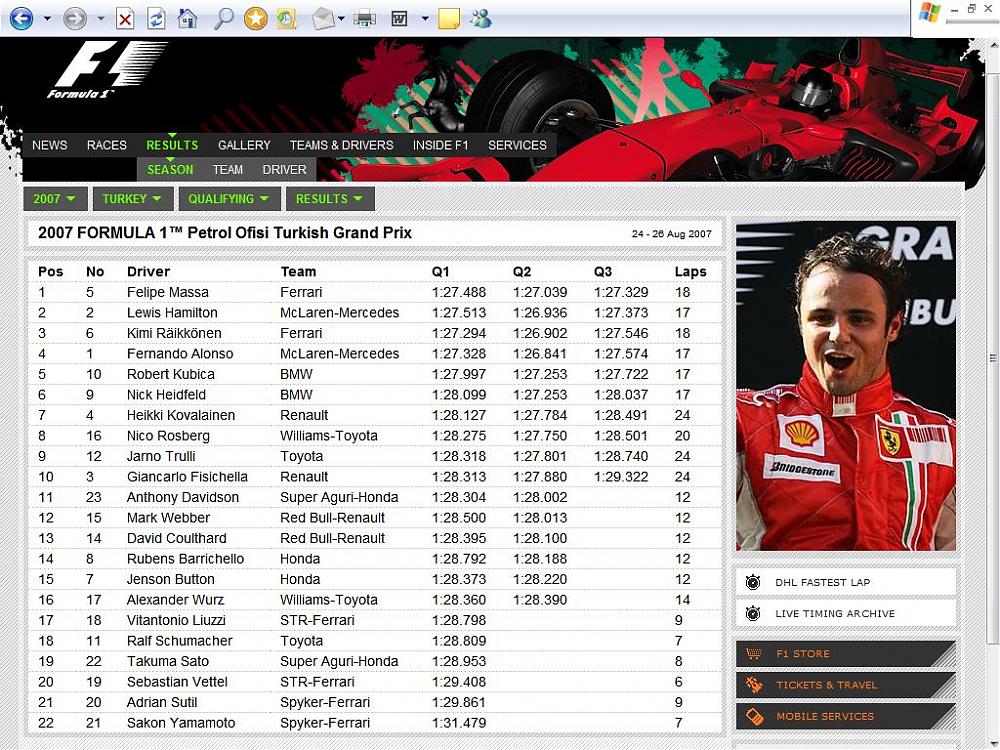Viewport: 1000px width, 750px height.
Task: Go to the browser Home page icon
Action: click(187, 18)
